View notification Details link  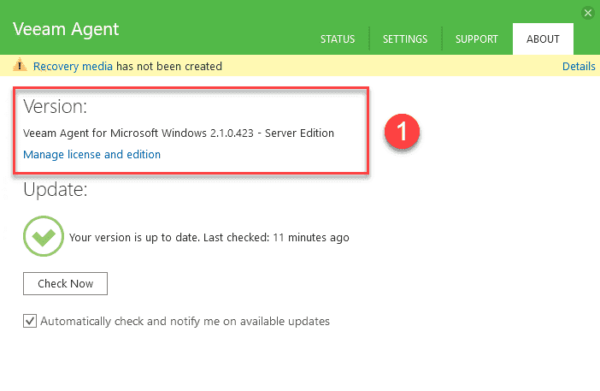pyautogui.click(x=579, y=66)
